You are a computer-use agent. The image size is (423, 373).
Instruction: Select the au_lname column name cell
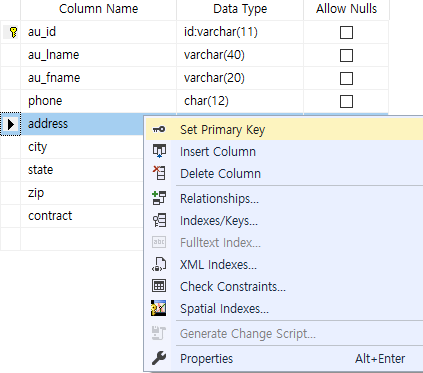98,55
